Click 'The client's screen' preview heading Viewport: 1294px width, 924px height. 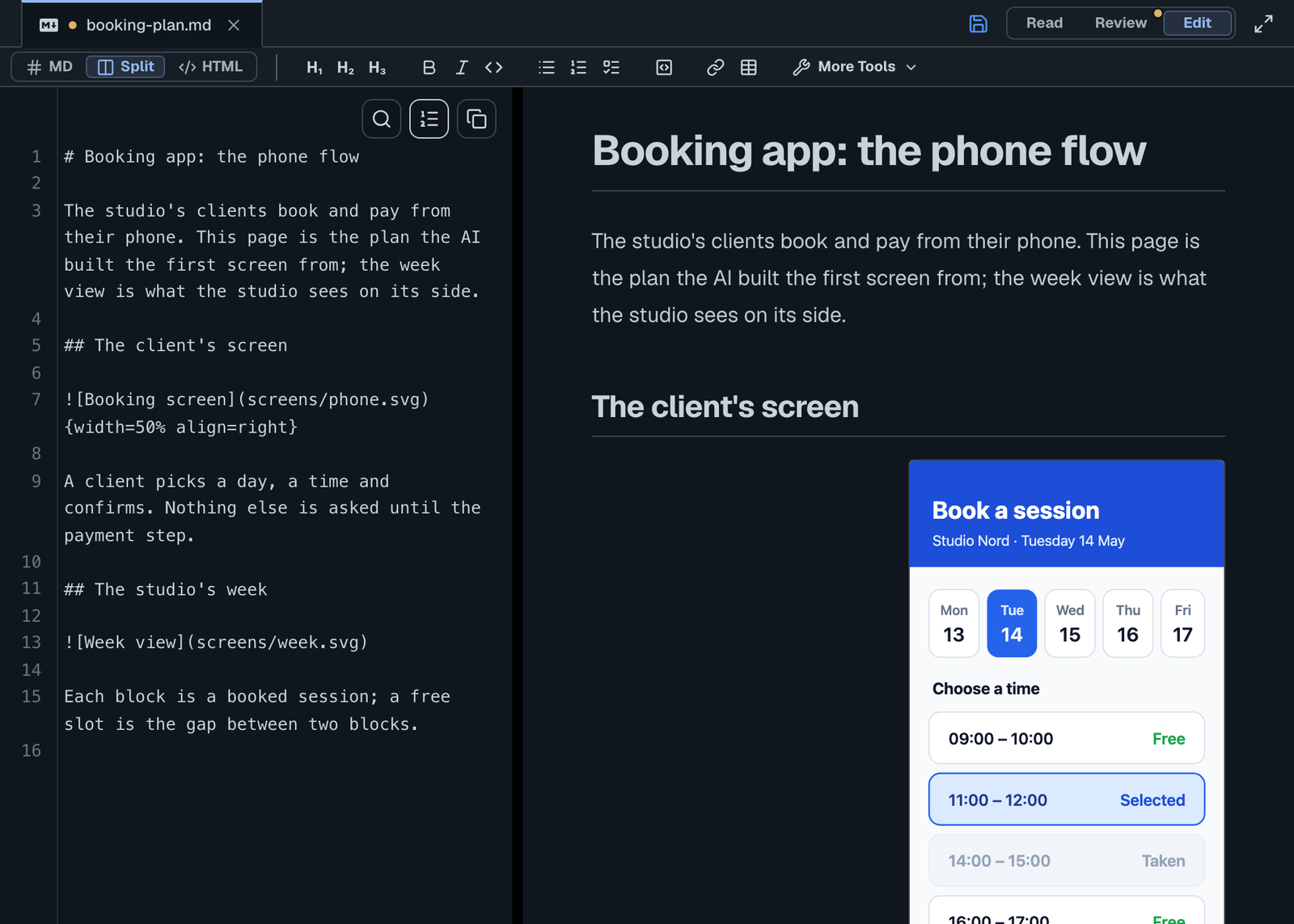pyautogui.click(x=725, y=407)
